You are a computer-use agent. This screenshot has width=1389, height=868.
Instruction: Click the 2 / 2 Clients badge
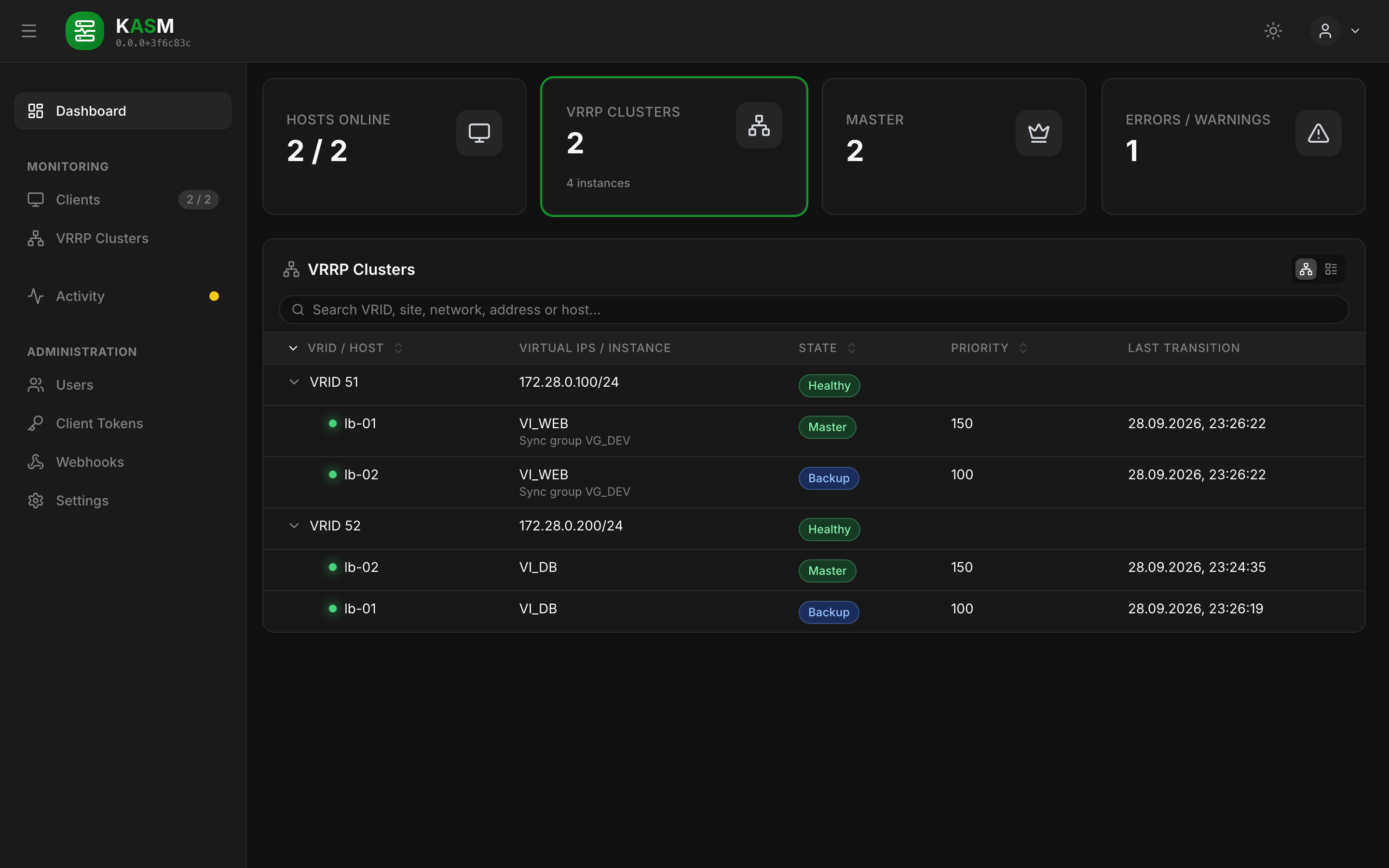click(199, 200)
